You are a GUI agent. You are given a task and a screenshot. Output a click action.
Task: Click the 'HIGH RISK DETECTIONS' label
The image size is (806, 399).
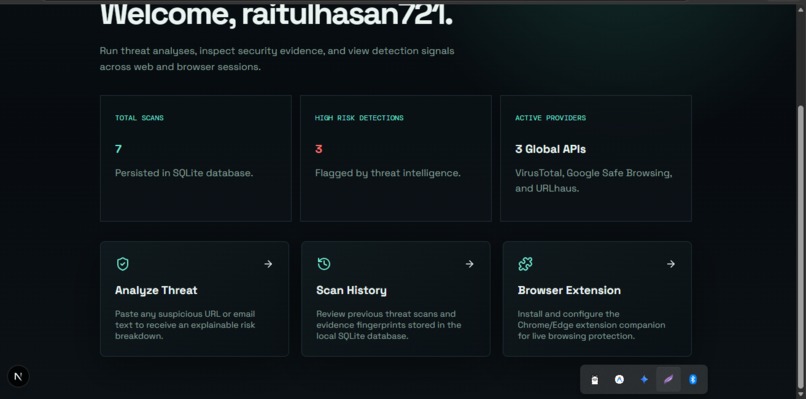[x=359, y=118]
